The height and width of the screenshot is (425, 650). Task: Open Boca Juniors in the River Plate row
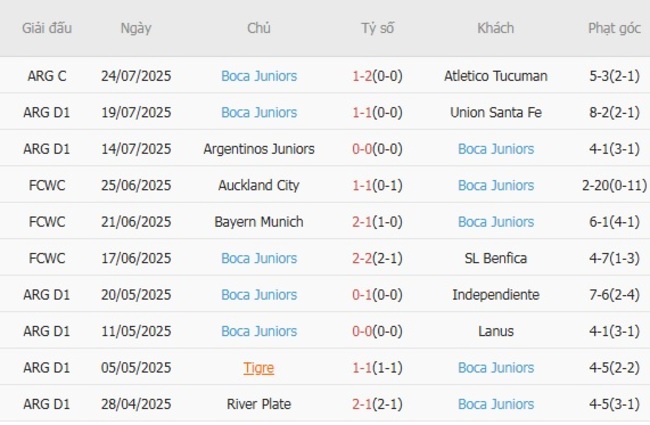click(495, 404)
